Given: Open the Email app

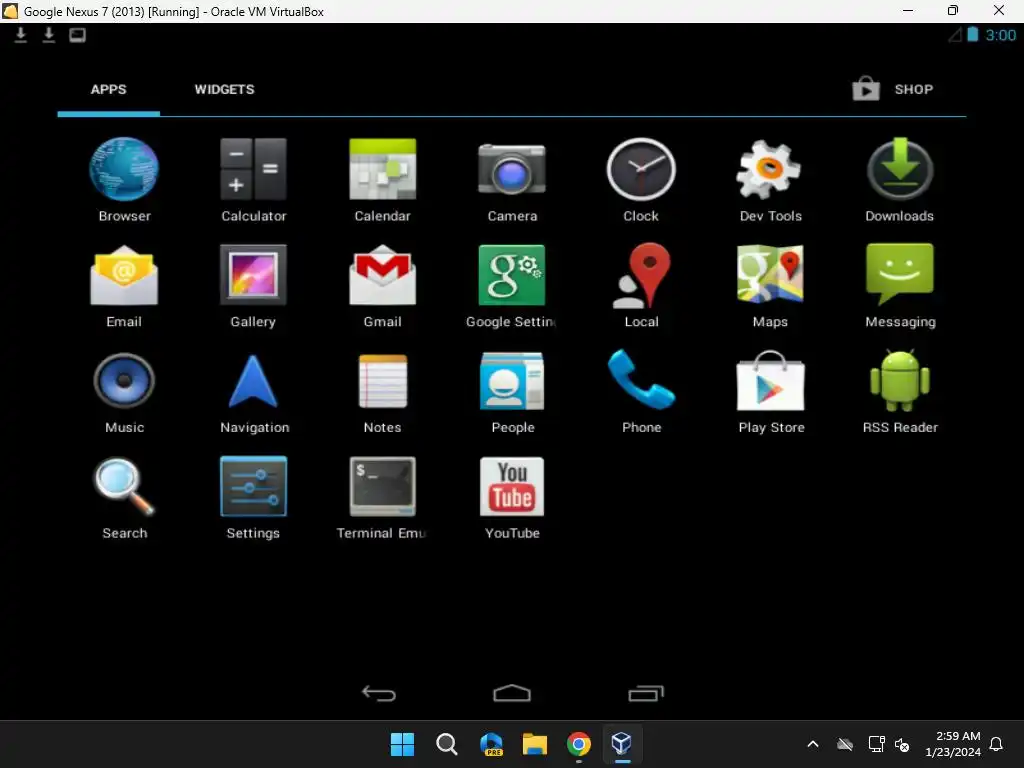Looking at the screenshot, I should coord(124,286).
